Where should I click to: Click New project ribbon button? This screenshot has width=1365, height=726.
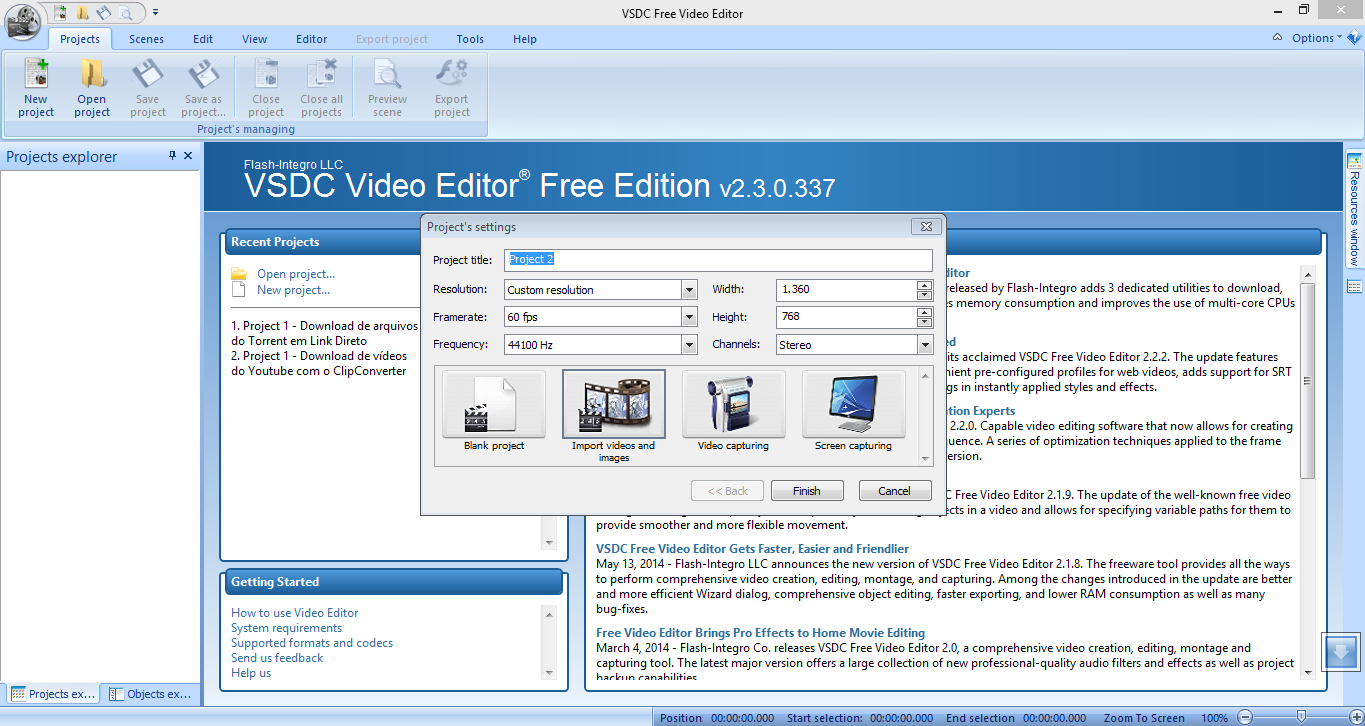(x=36, y=88)
